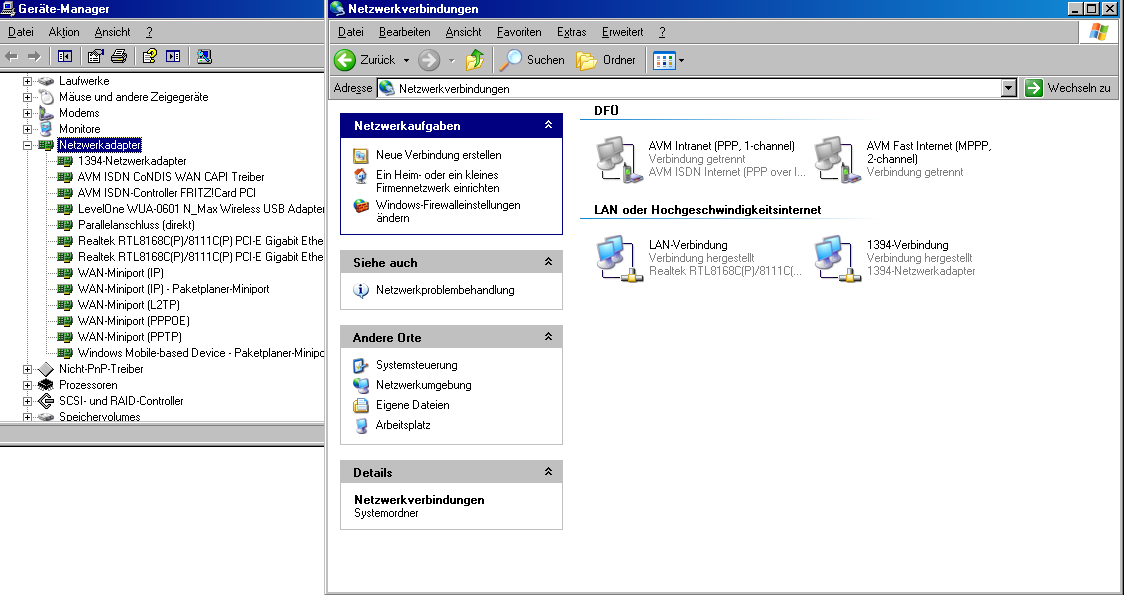The width and height of the screenshot is (1124, 595).
Task: Collapse the Andere Orte panel chevron
Action: click(548, 337)
